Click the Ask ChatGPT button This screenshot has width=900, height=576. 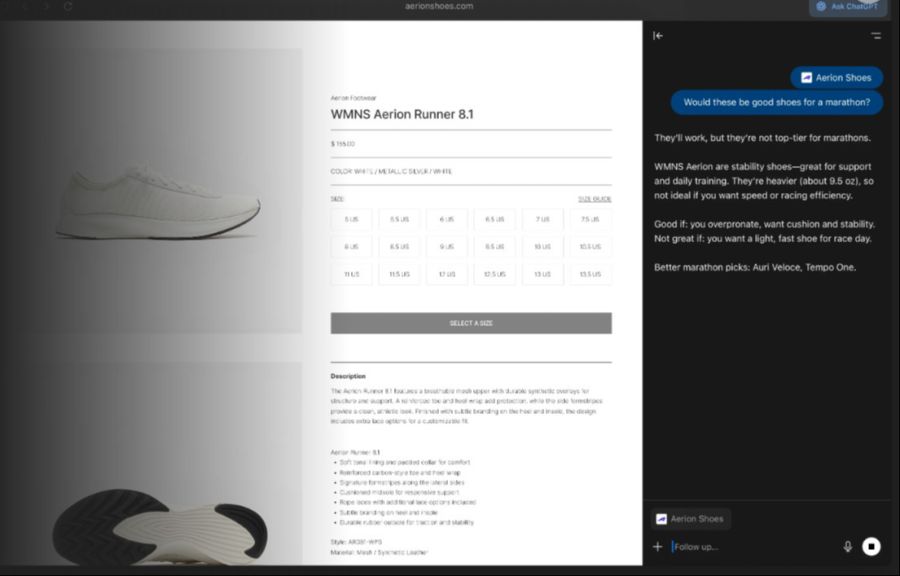click(847, 7)
